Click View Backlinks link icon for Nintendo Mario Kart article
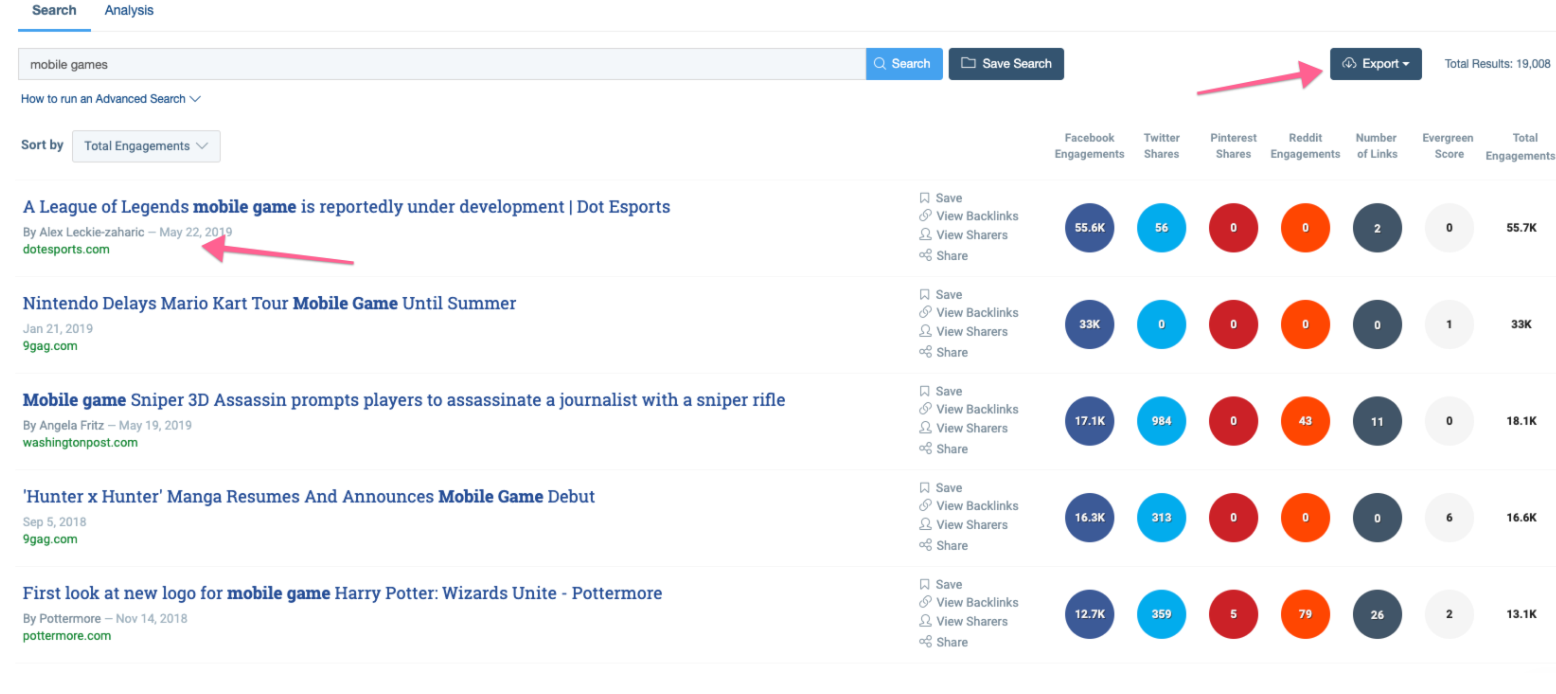 (x=925, y=313)
